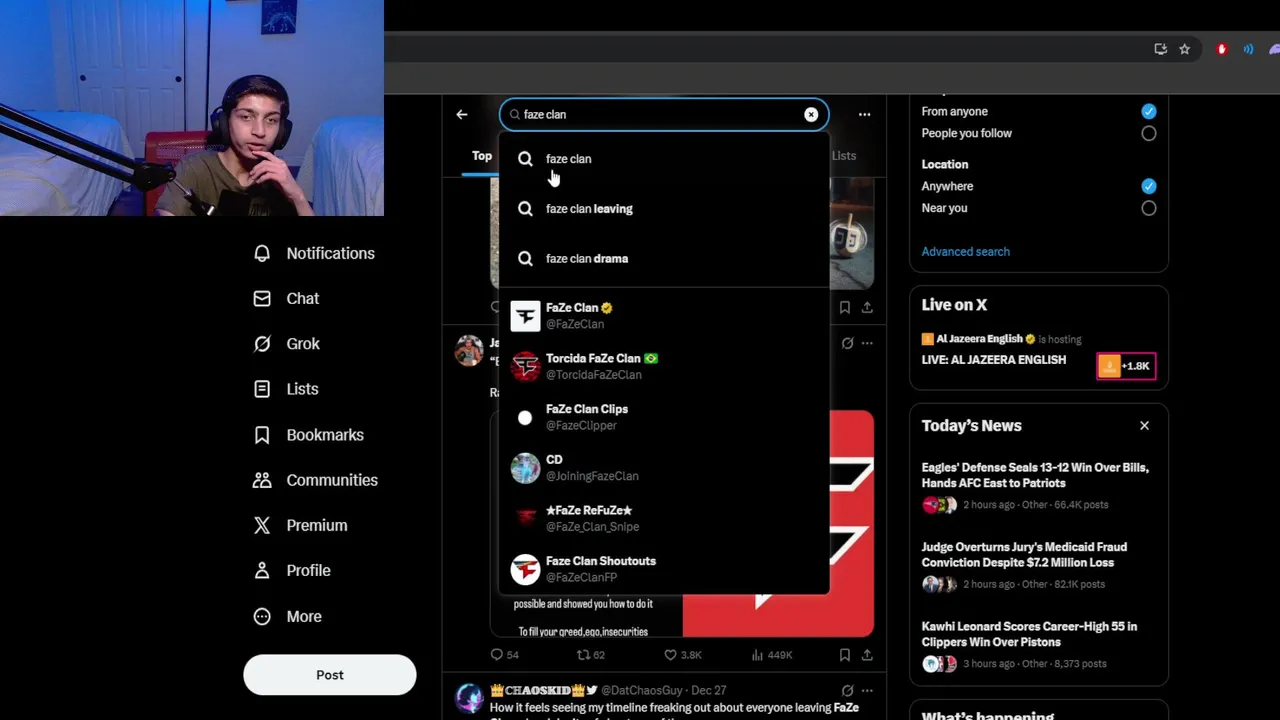Screen dimensions: 1280x720
Task: Repost the post with 62 reposts
Action: (591, 655)
